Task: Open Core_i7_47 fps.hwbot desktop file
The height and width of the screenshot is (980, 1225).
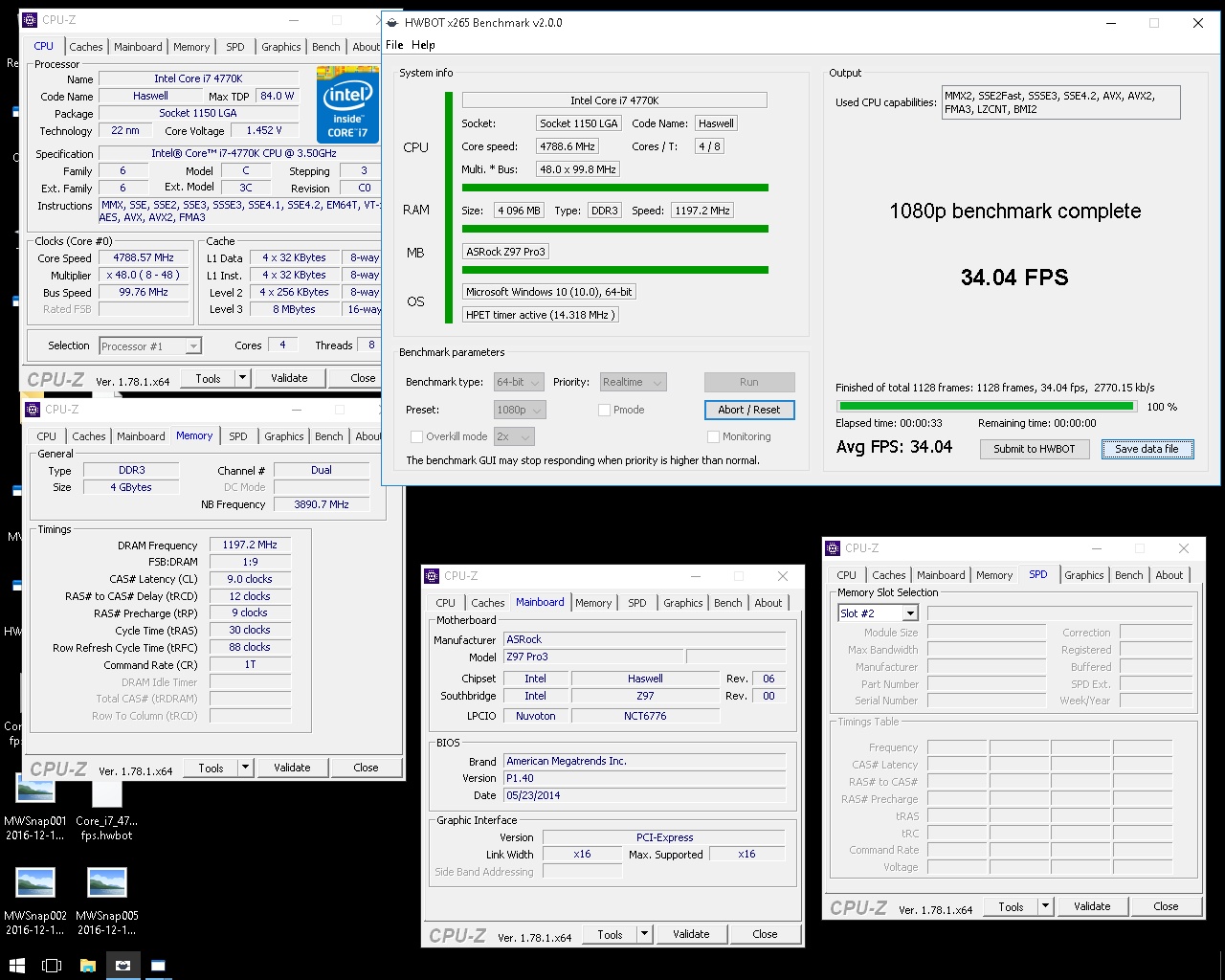Action: (107, 809)
